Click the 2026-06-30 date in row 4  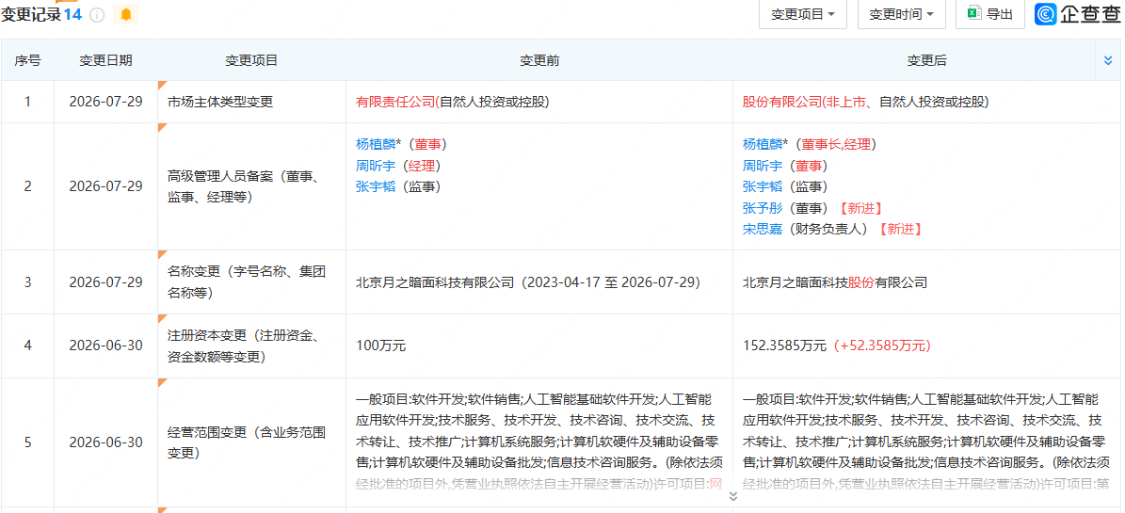pos(105,346)
